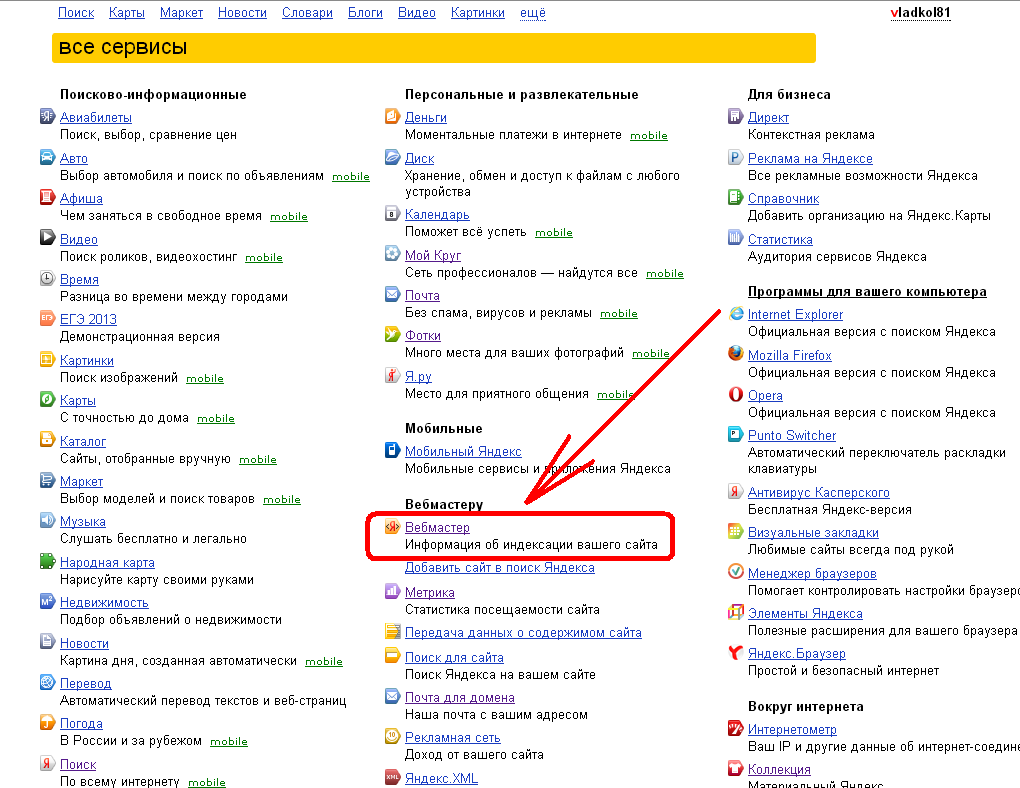The image size is (1020, 788).
Task: Open the vladkol81 account menu
Action: (920, 12)
